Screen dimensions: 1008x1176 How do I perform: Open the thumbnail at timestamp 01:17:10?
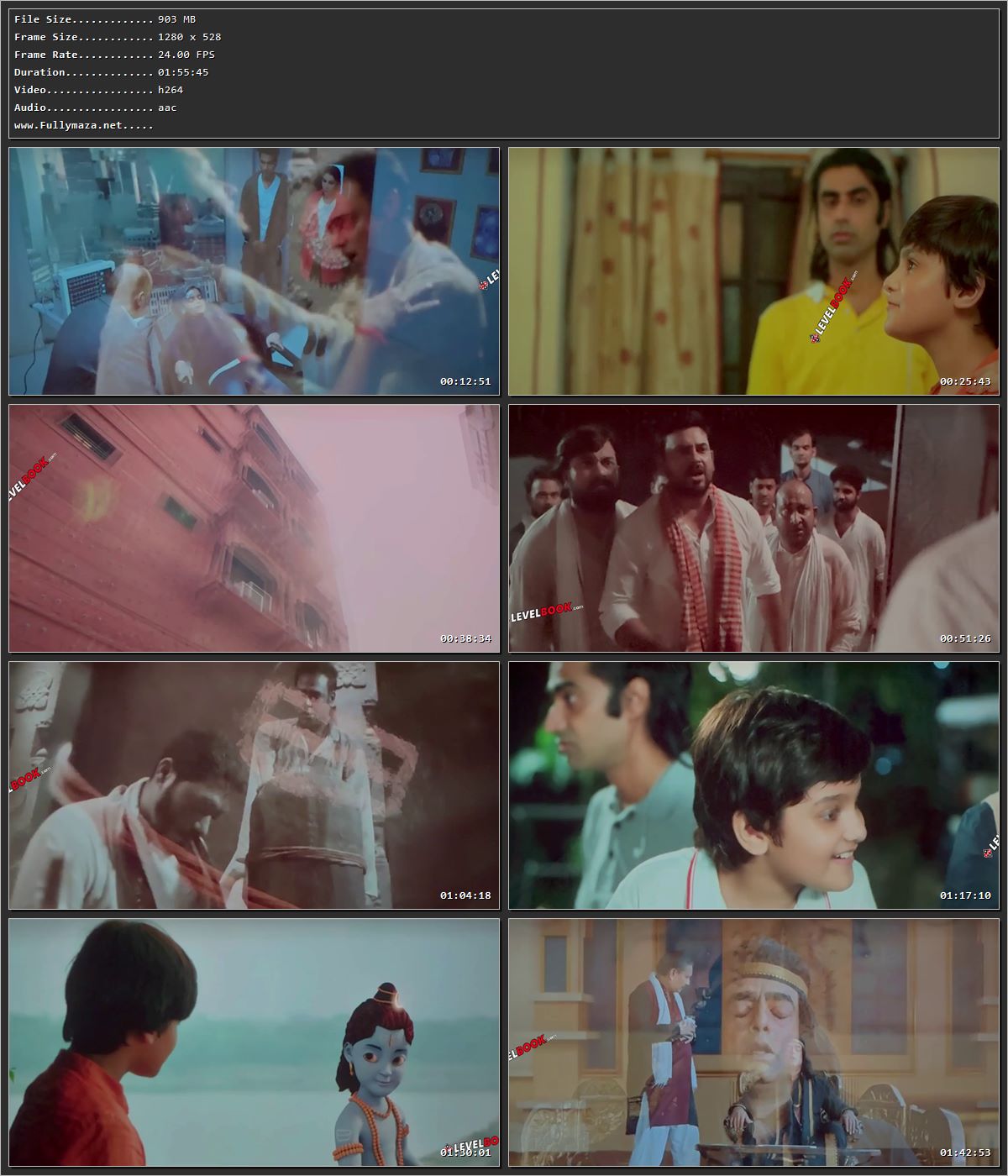coord(753,785)
